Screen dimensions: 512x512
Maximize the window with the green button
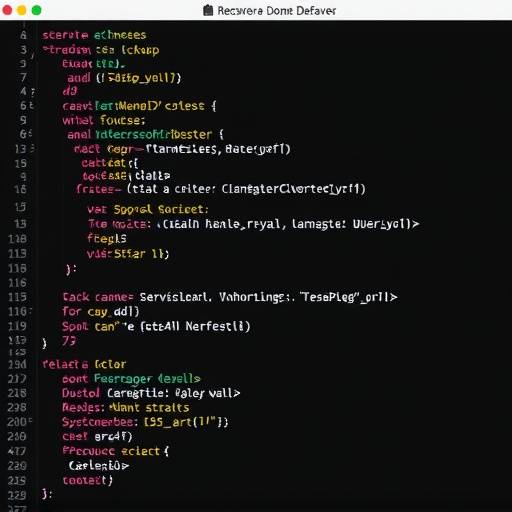(36, 10)
